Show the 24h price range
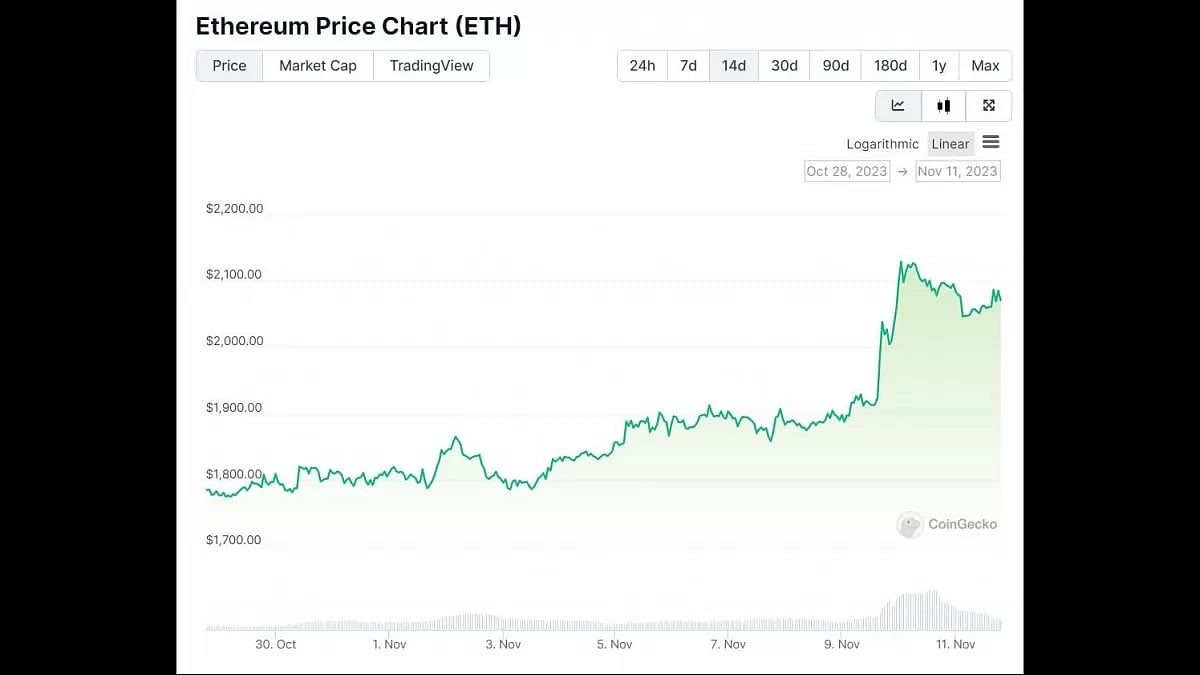Viewport: 1200px width, 675px height. 641,65
